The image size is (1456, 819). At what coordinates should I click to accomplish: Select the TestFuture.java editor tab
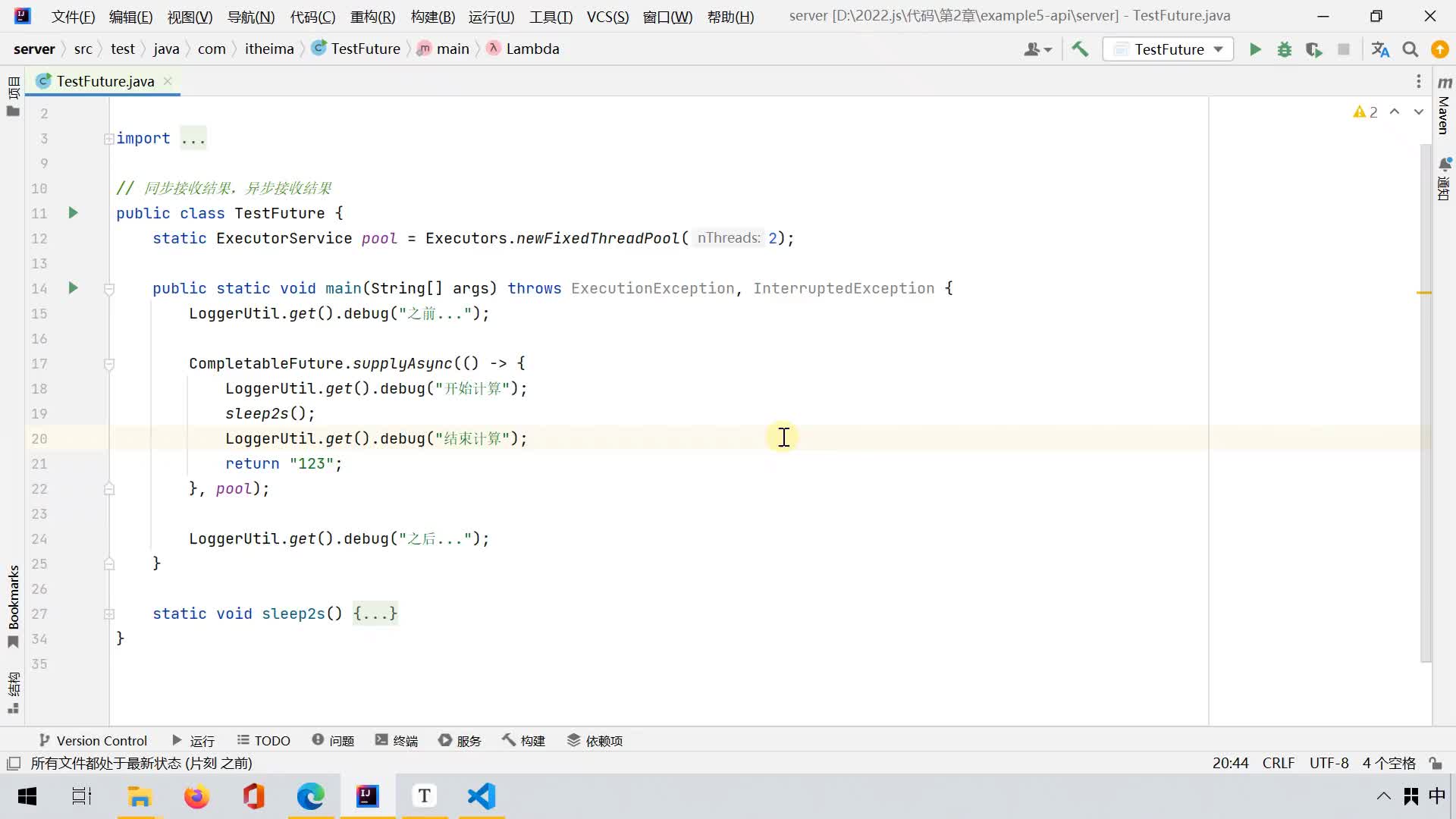[105, 81]
